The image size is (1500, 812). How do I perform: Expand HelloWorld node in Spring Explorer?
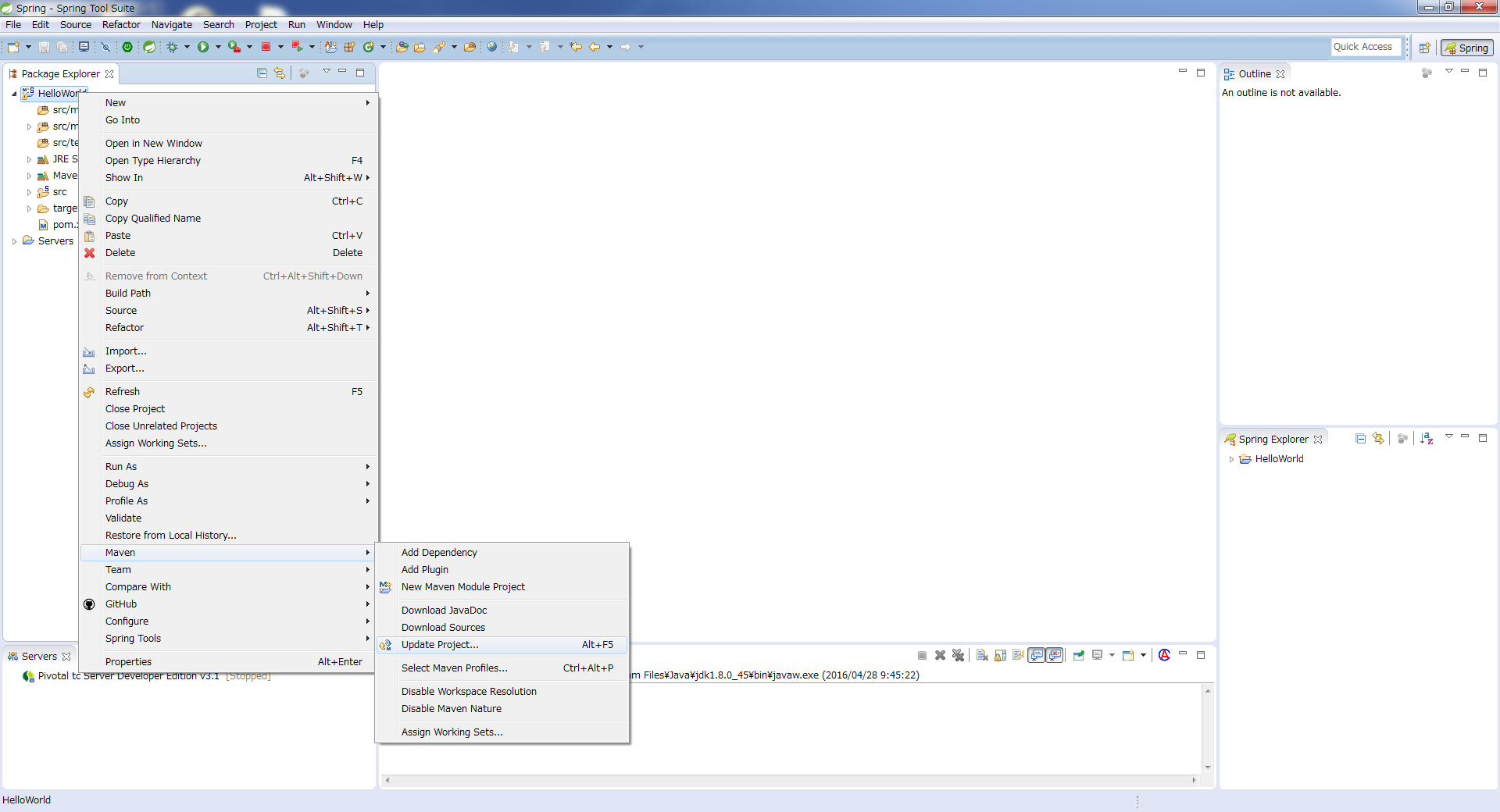tap(1231, 459)
